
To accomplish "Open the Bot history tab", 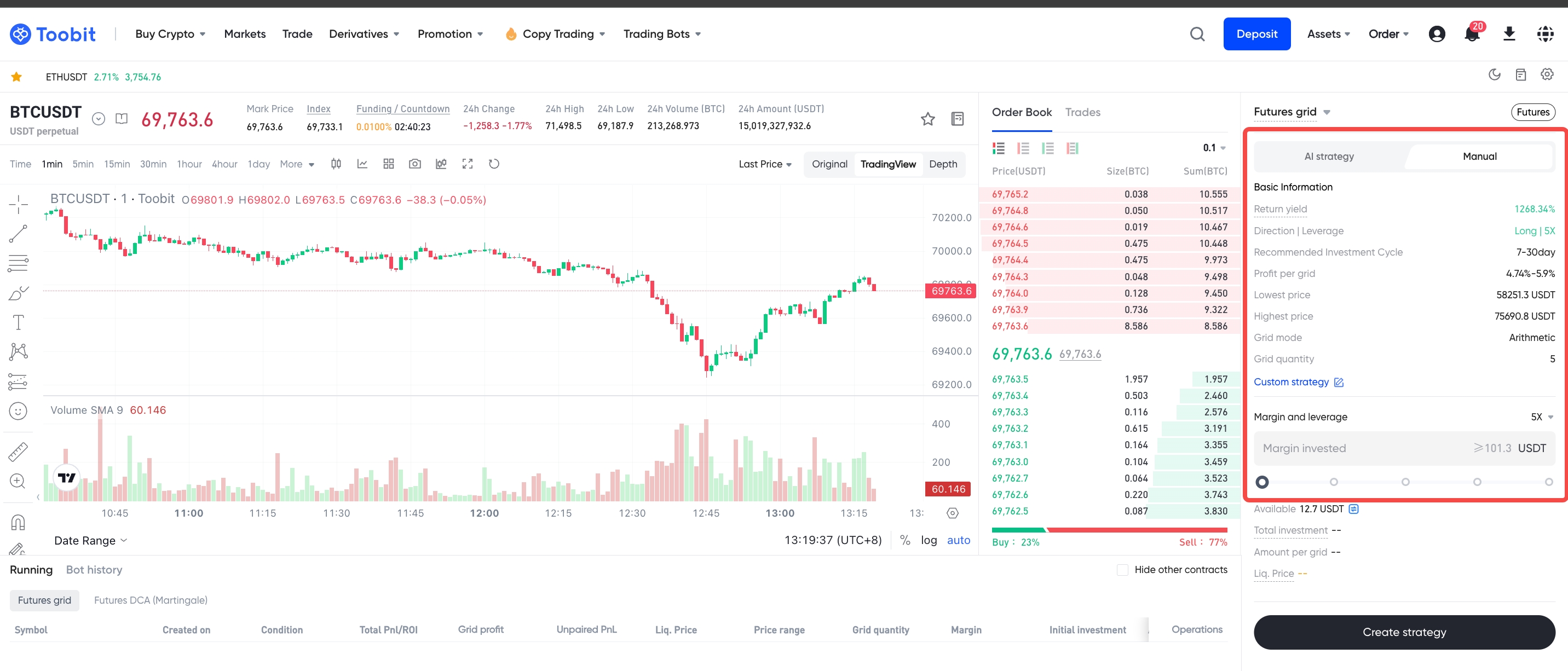I will pos(94,569).
